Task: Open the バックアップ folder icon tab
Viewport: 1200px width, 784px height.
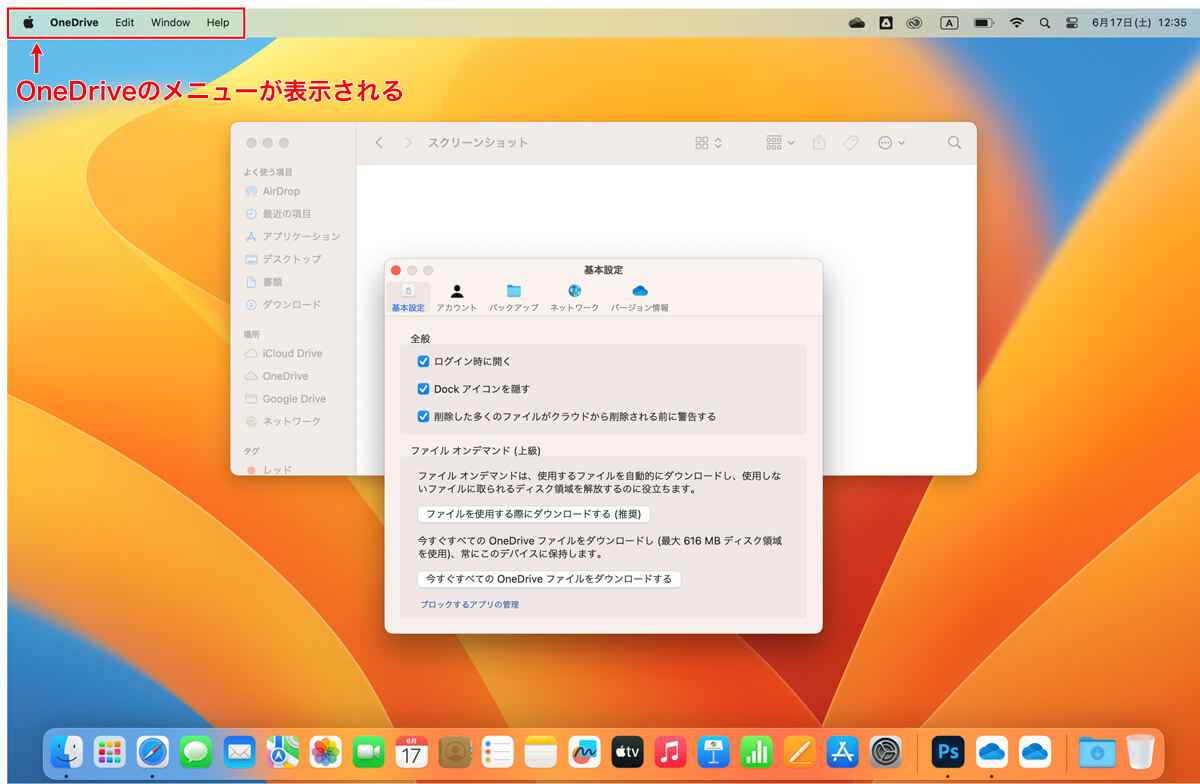Action: point(513,297)
